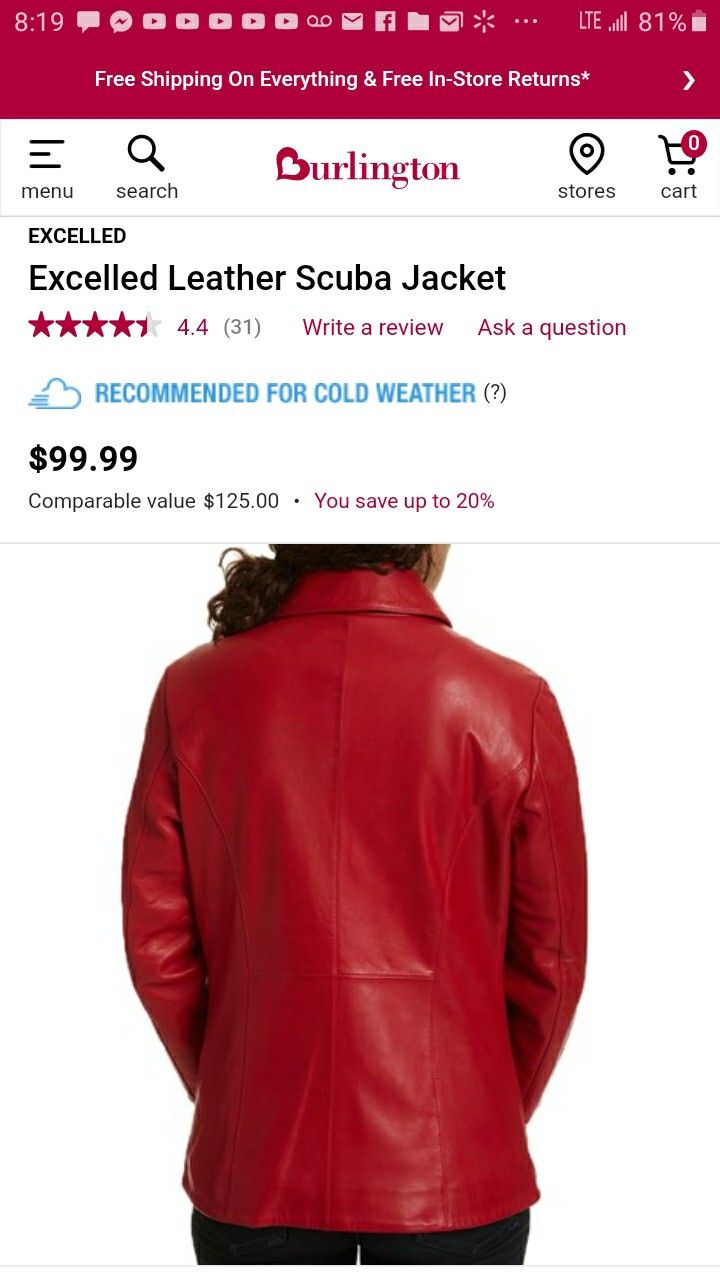
Task: Expand the free shipping banner arrow
Action: point(688,80)
